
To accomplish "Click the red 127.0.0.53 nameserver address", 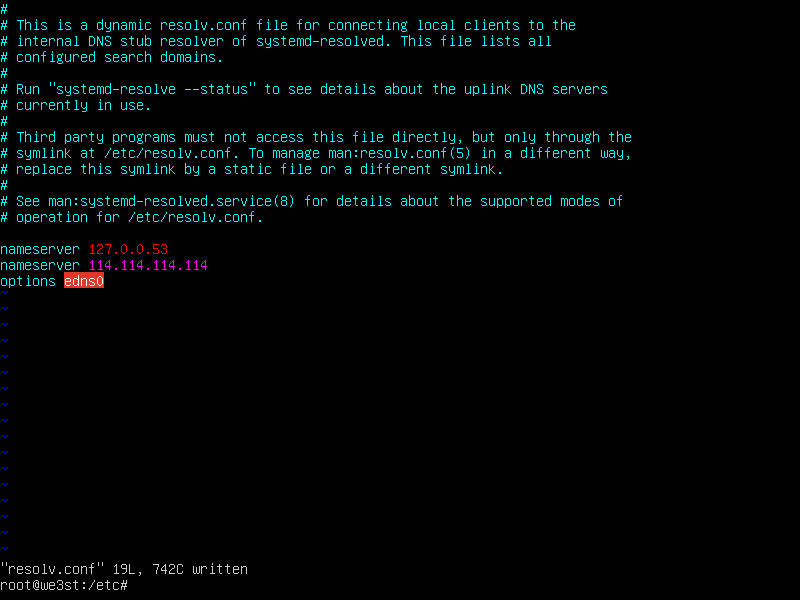I will pyautogui.click(x=128, y=249).
